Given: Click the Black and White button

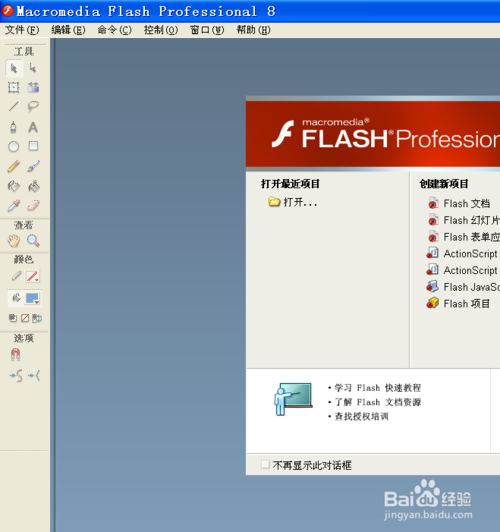Looking at the screenshot, I should click(13, 318).
